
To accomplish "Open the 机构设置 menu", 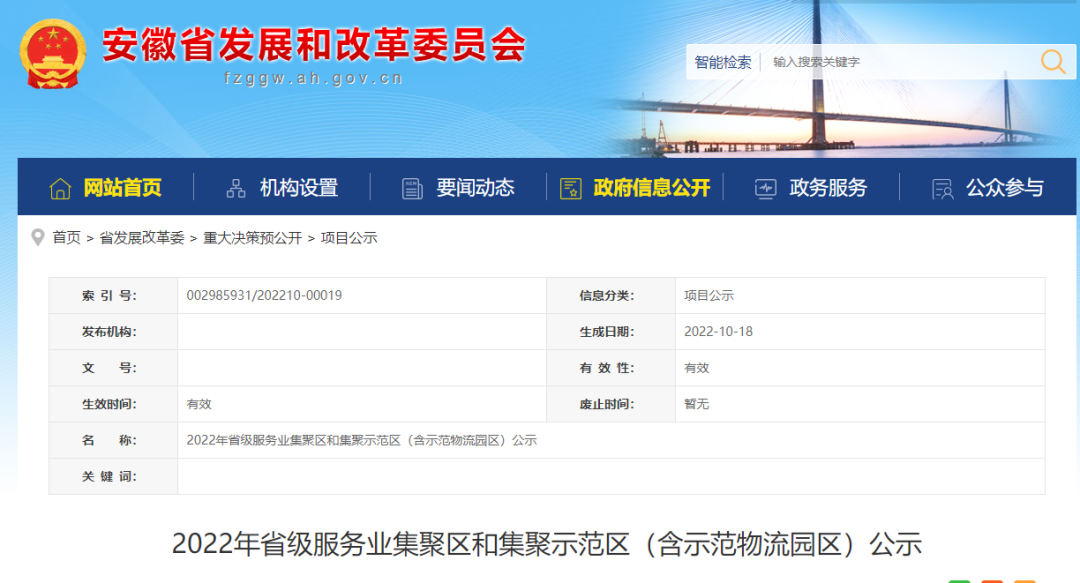I will pos(299,187).
